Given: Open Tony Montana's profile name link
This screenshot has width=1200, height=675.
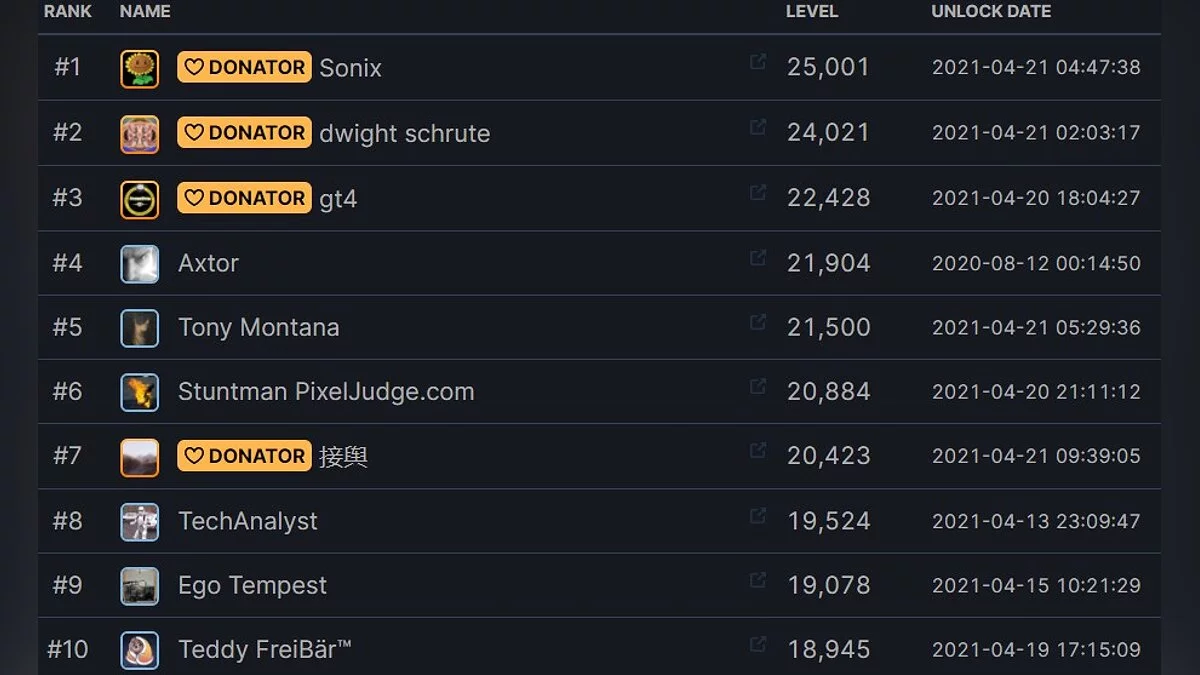Looking at the screenshot, I should [x=258, y=328].
